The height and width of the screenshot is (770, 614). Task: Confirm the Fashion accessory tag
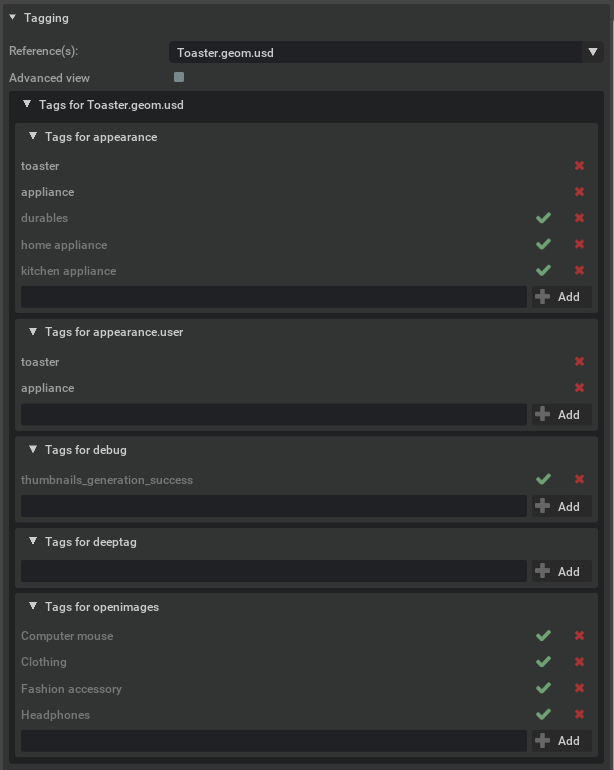click(x=543, y=688)
